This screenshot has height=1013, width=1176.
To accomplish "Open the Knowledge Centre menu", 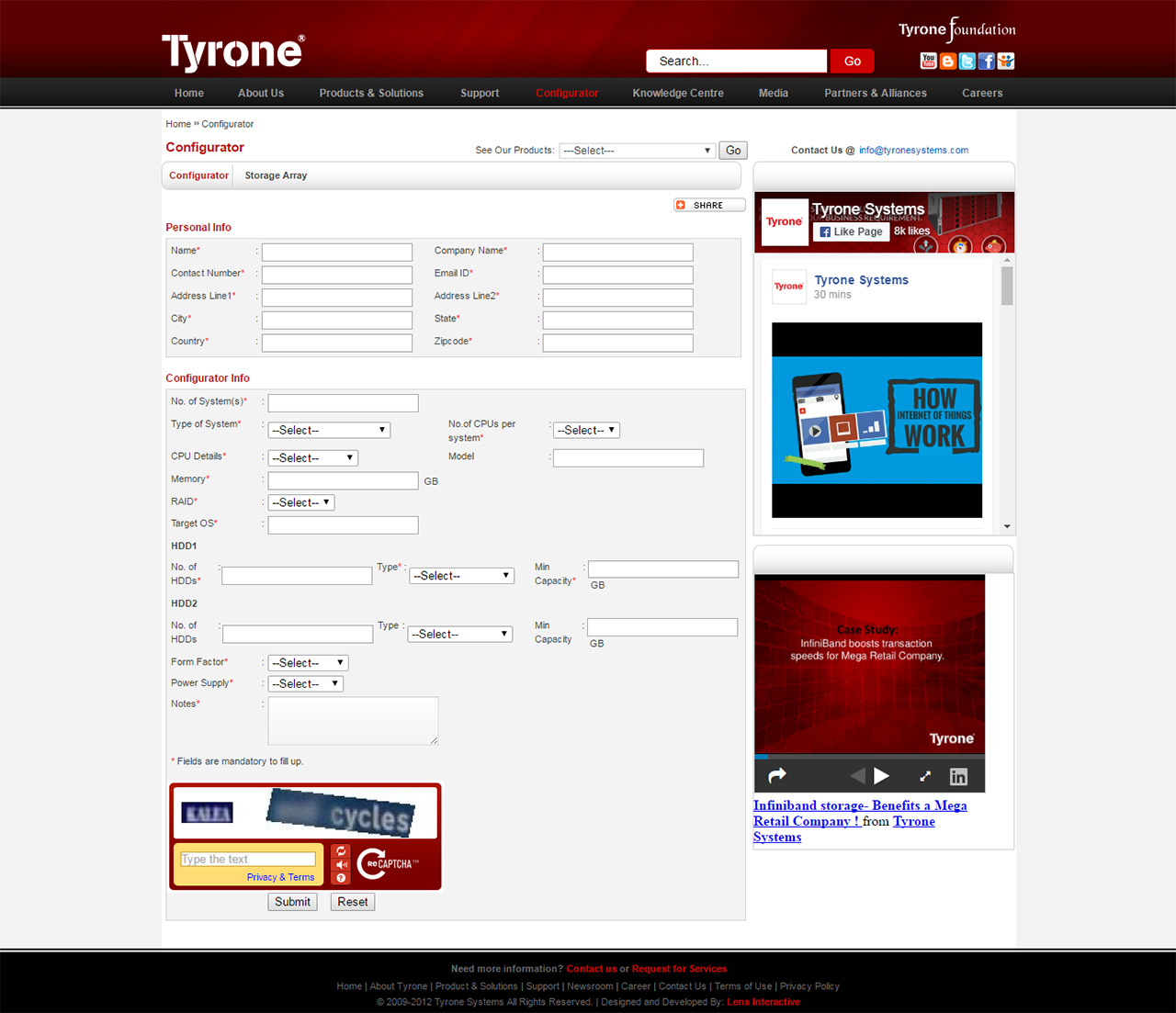I will pos(678,93).
